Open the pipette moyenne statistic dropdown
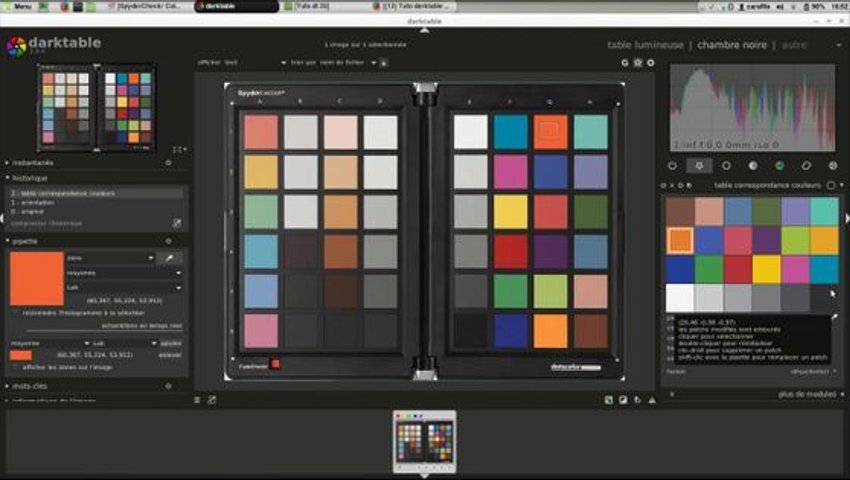The height and width of the screenshot is (480, 850). [124, 273]
